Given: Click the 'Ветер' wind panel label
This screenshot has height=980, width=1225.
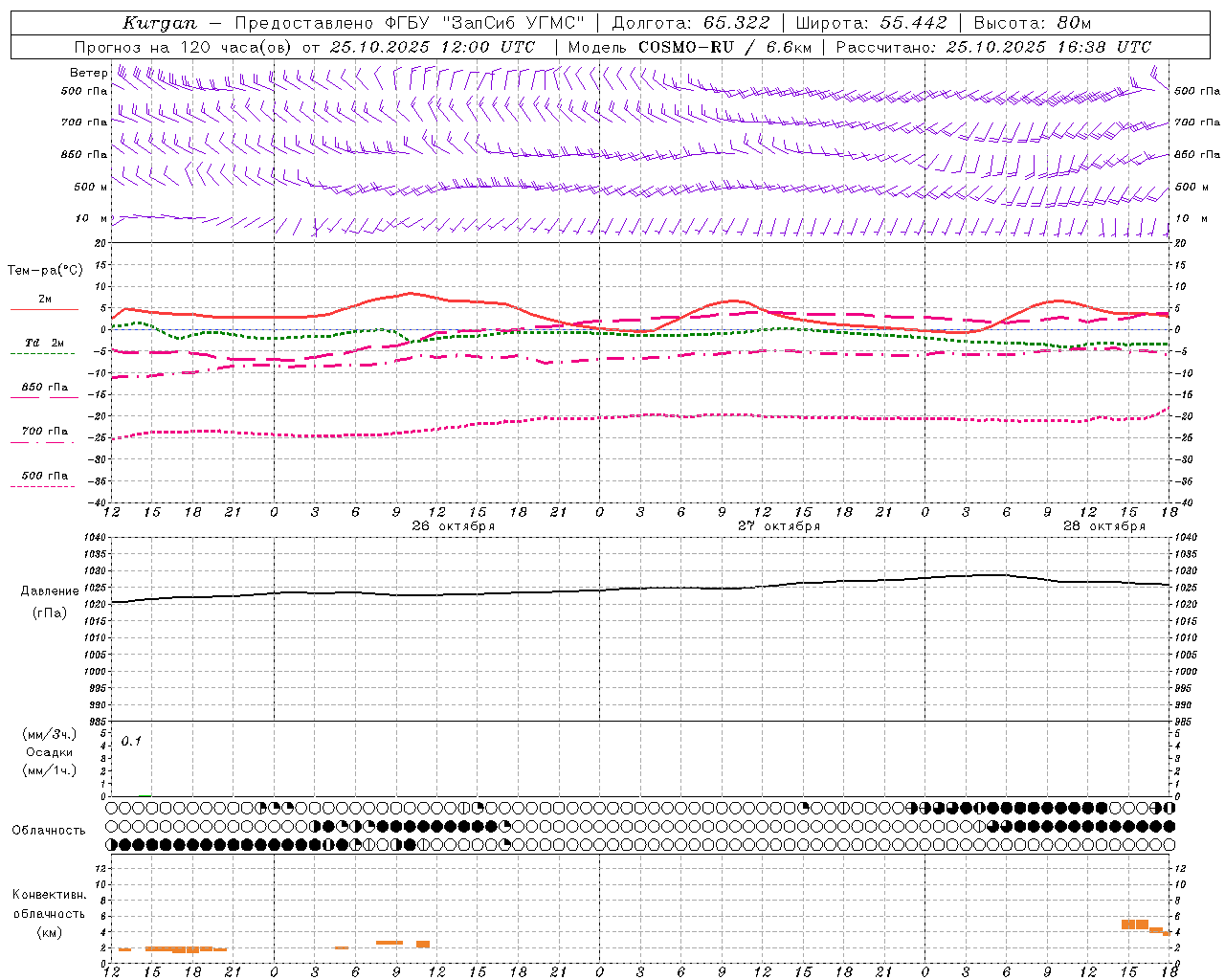Looking at the screenshot, I should (88, 73).
